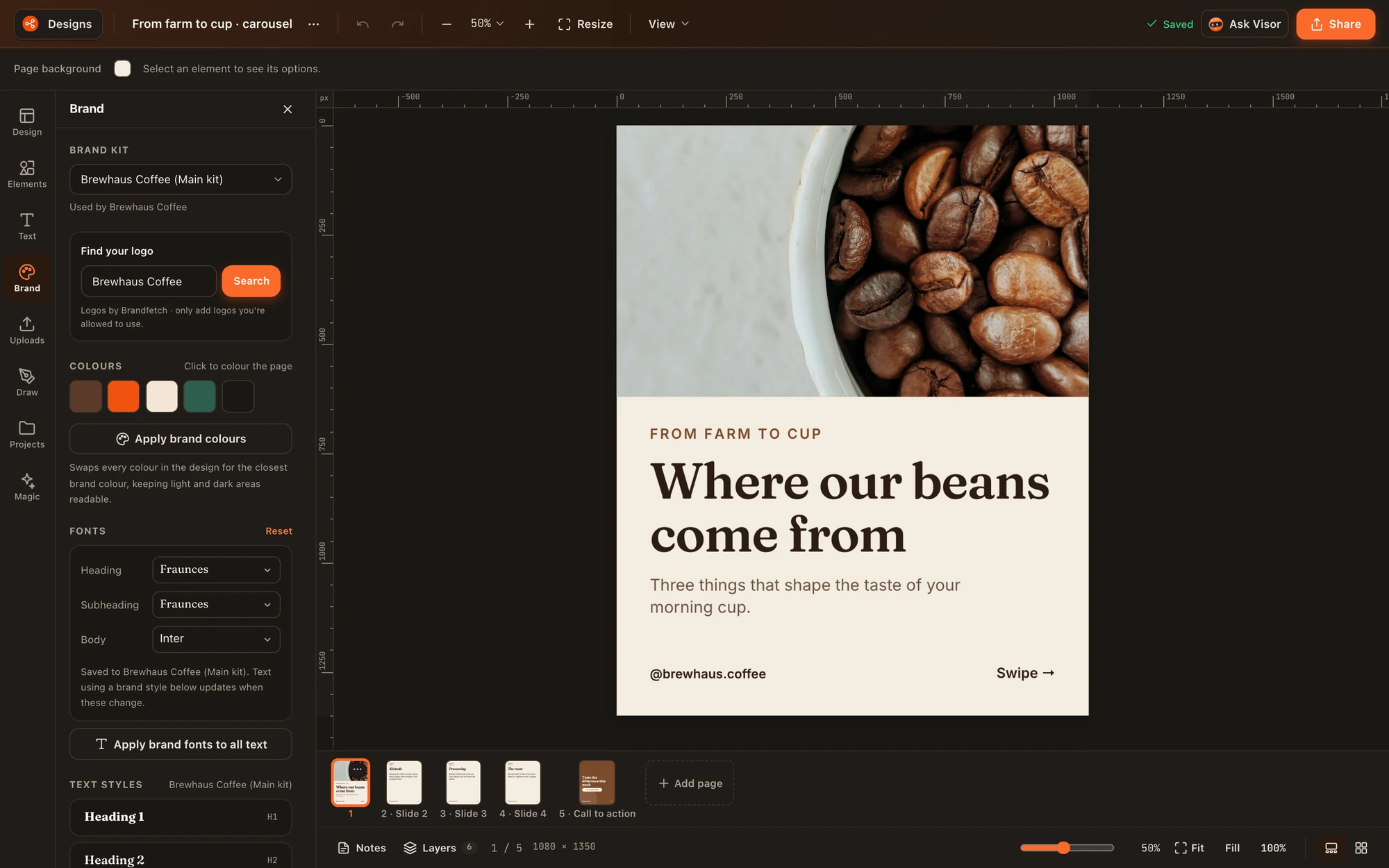This screenshot has height=868, width=1389.
Task: Click the Redo arrow
Action: (x=397, y=24)
